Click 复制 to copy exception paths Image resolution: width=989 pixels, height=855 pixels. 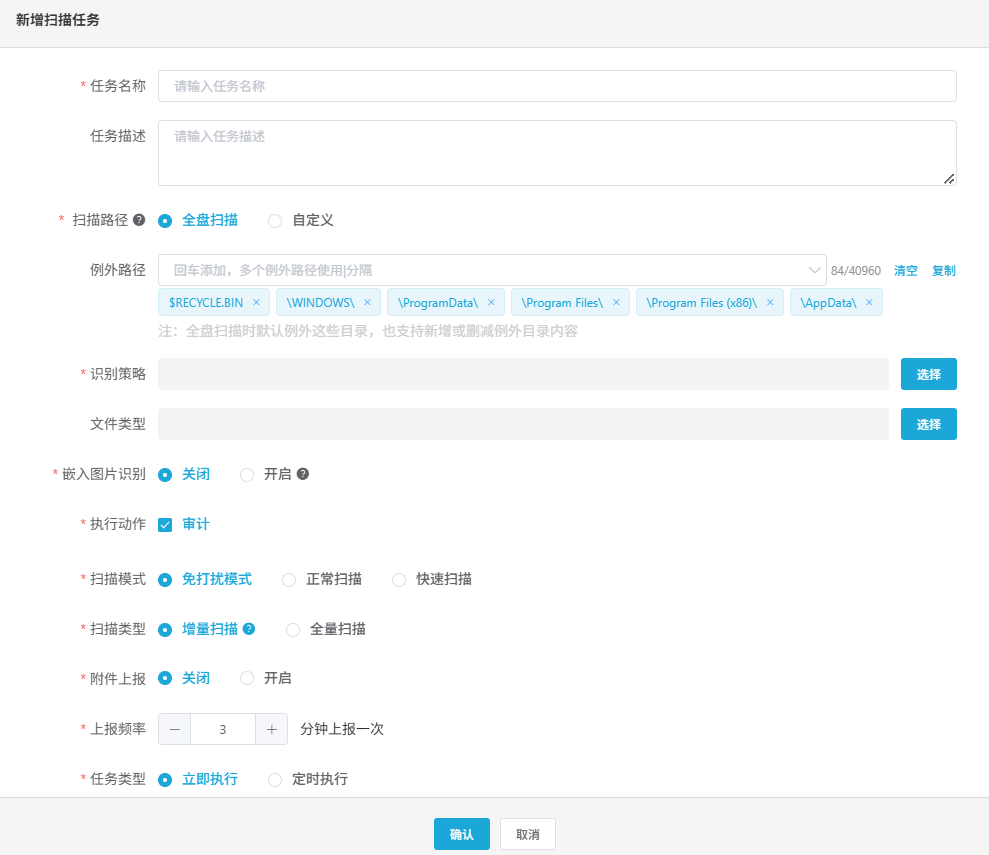pyautogui.click(x=944, y=271)
